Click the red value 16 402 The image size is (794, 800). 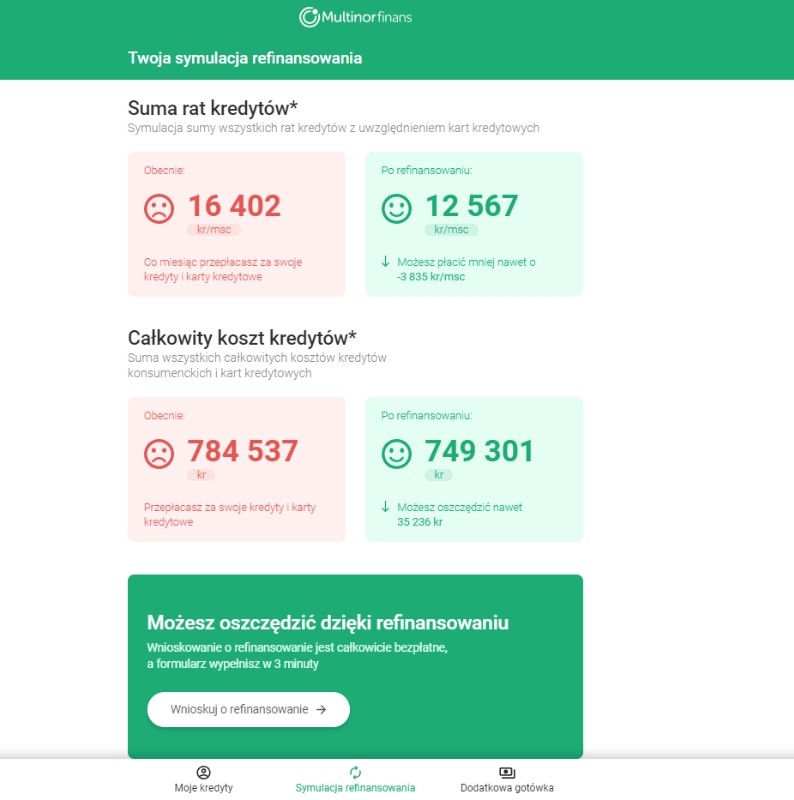235,206
